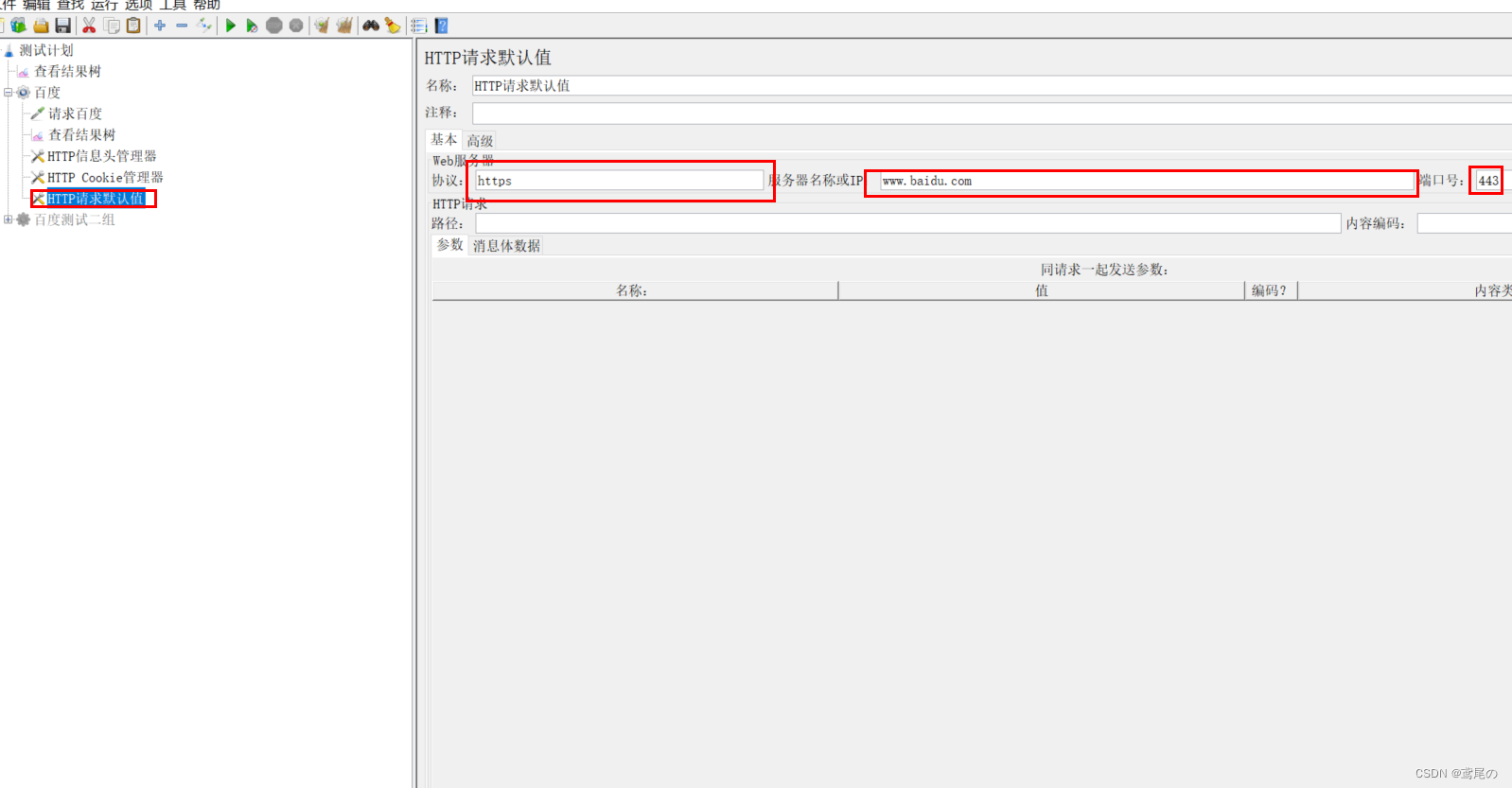
Task: Click the HTTP Cookie管理器 wrench icon
Action: [x=38, y=177]
